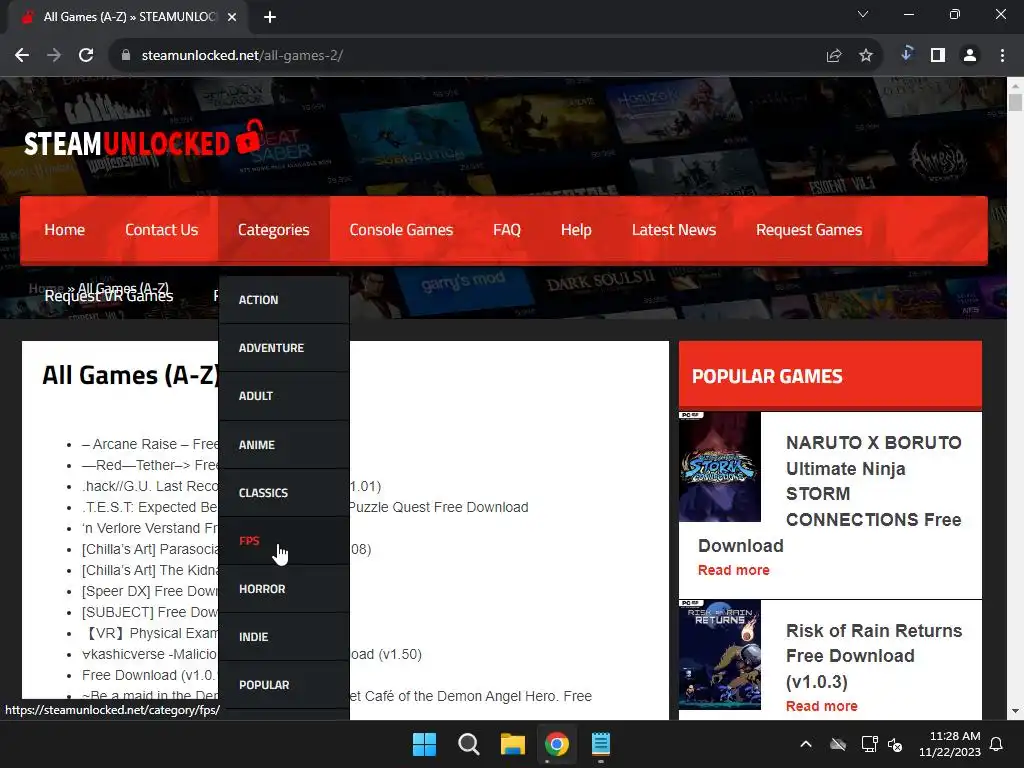This screenshot has width=1024, height=768.
Task: Go back with the browser back arrow
Action: click(22, 56)
